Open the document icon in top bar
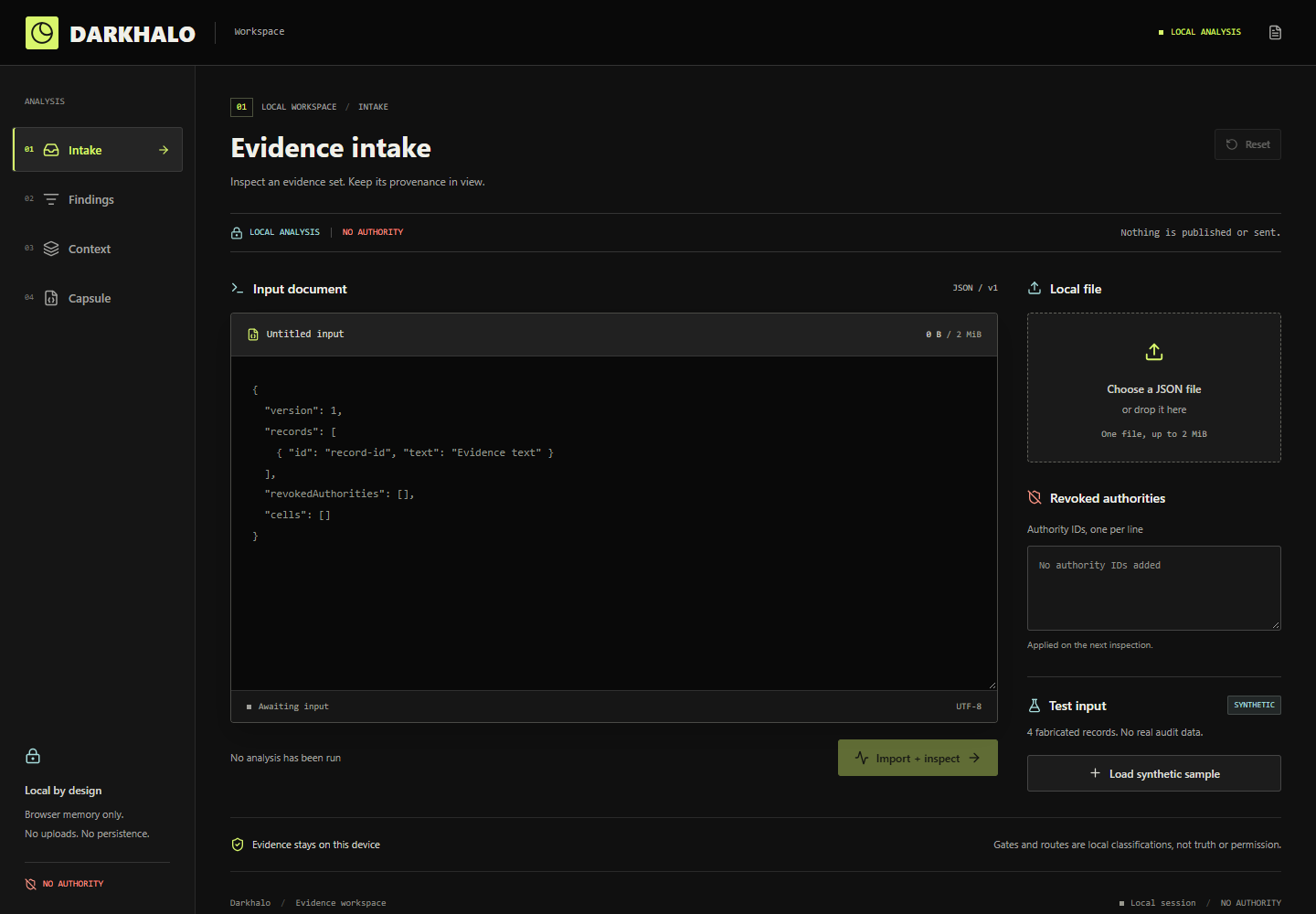 pos(1275,32)
